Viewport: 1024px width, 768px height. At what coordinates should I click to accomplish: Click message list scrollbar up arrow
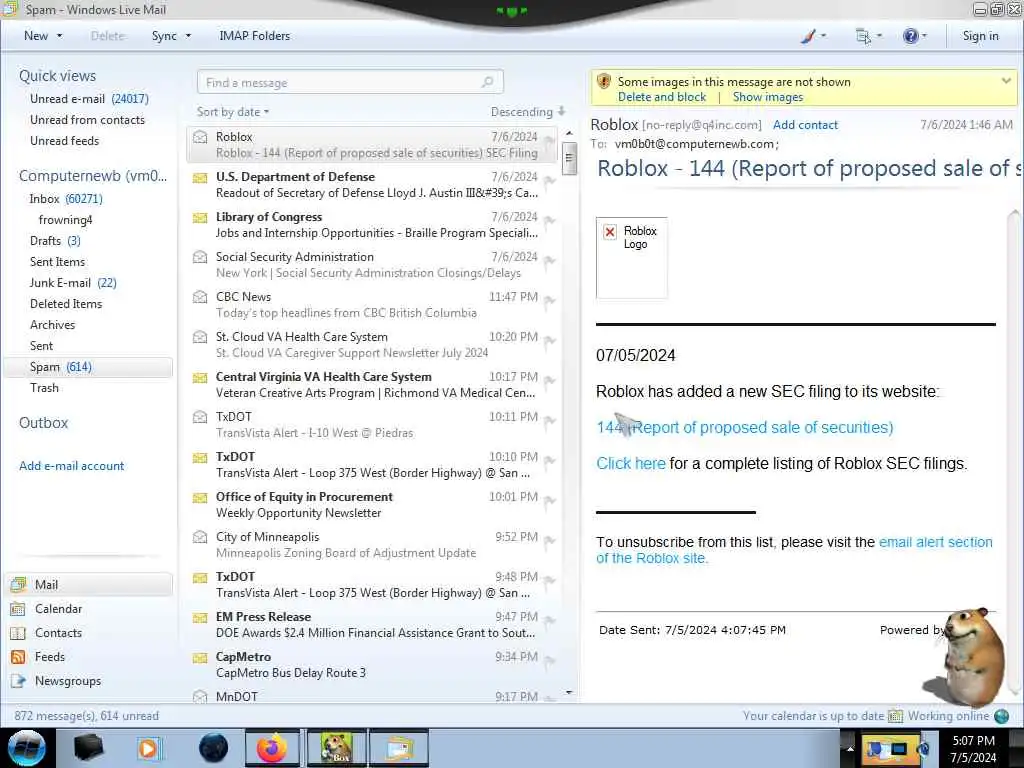coord(569,133)
